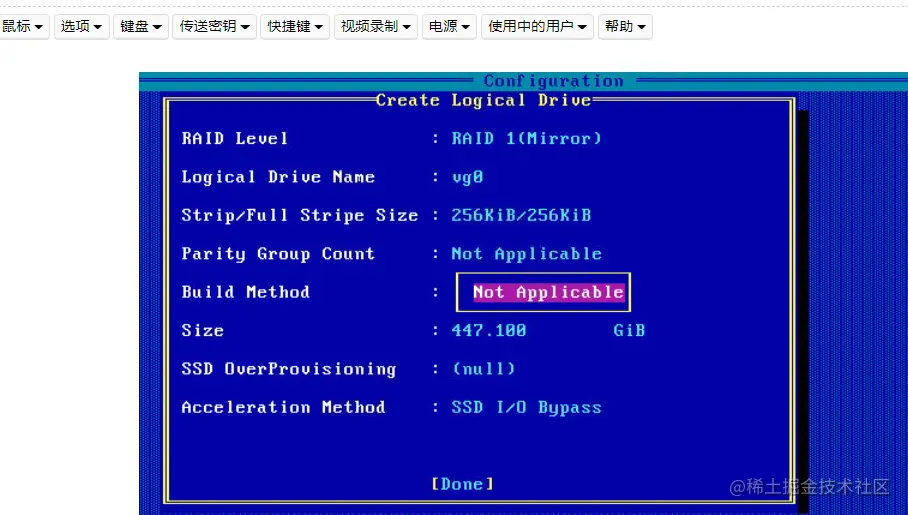Open the 选项 dropdown menu
The height and width of the screenshot is (515, 908).
click(82, 27)
